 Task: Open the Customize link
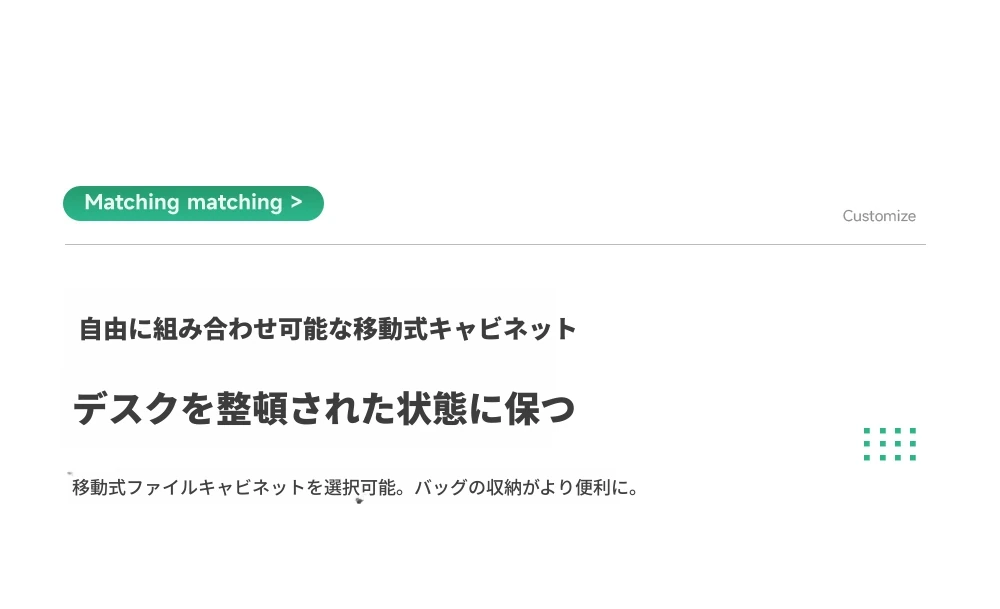[x=879, y=216]
